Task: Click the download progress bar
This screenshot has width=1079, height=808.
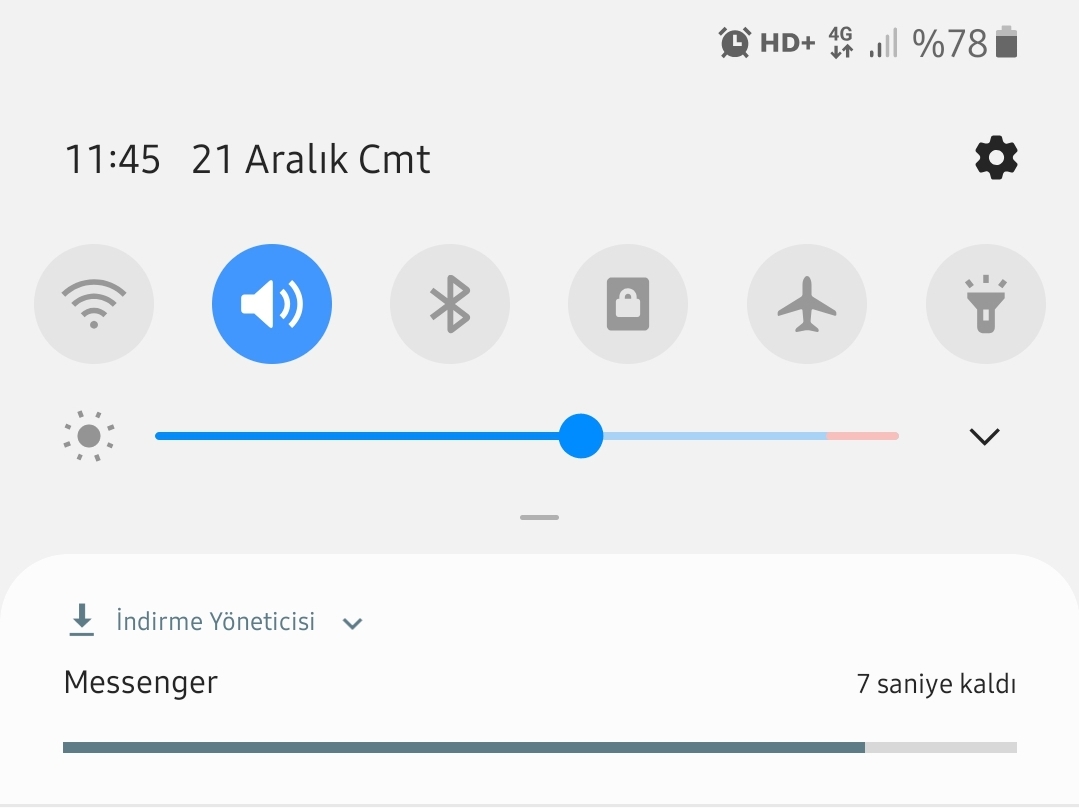Action: (540, 747)
